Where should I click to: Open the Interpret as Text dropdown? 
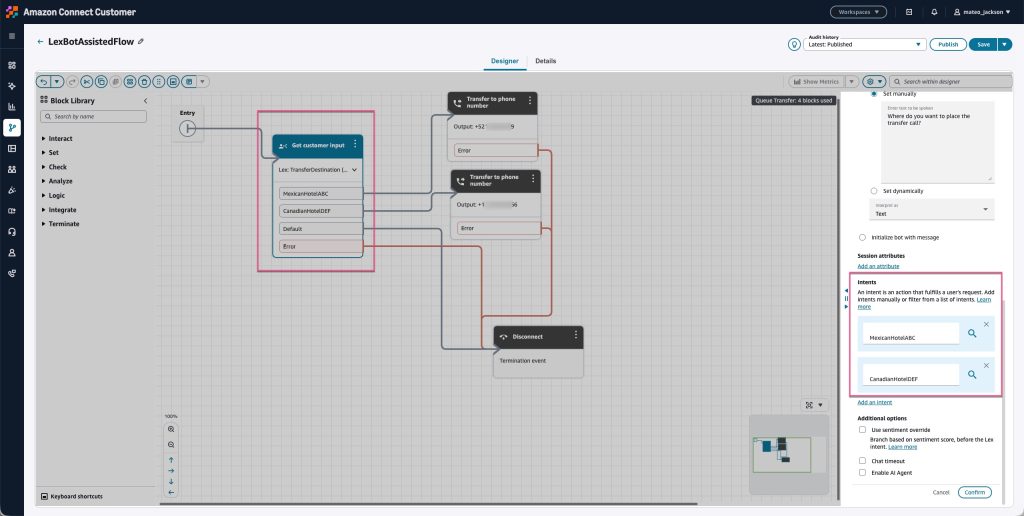[x=933, y=210]
